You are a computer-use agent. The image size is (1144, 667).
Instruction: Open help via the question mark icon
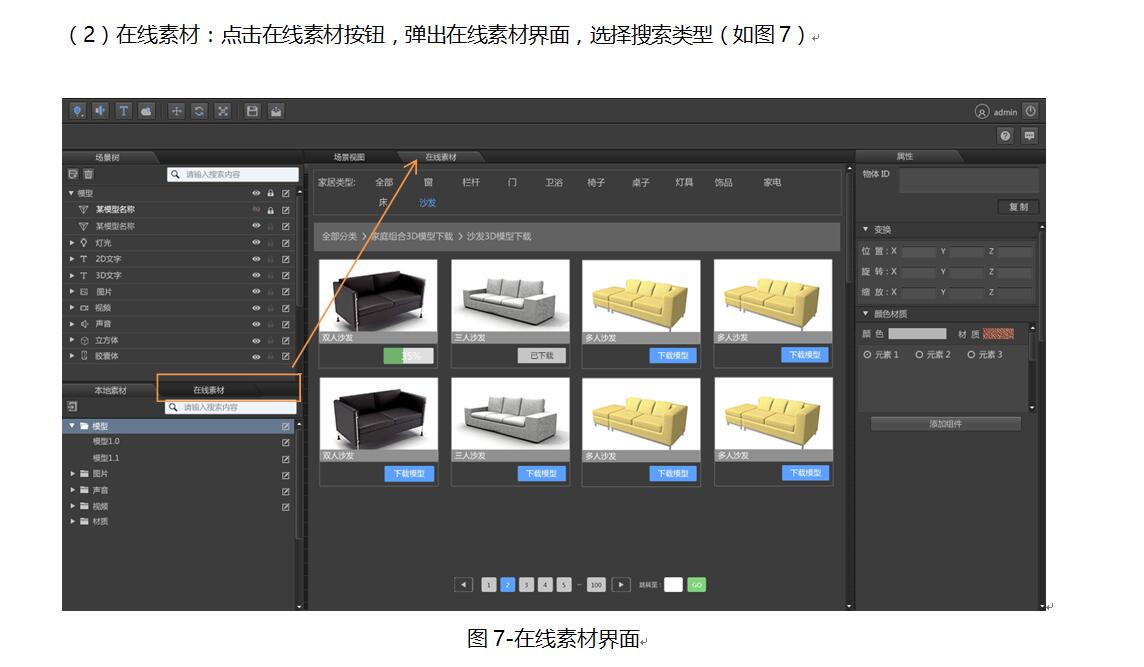click(1005, 136)
